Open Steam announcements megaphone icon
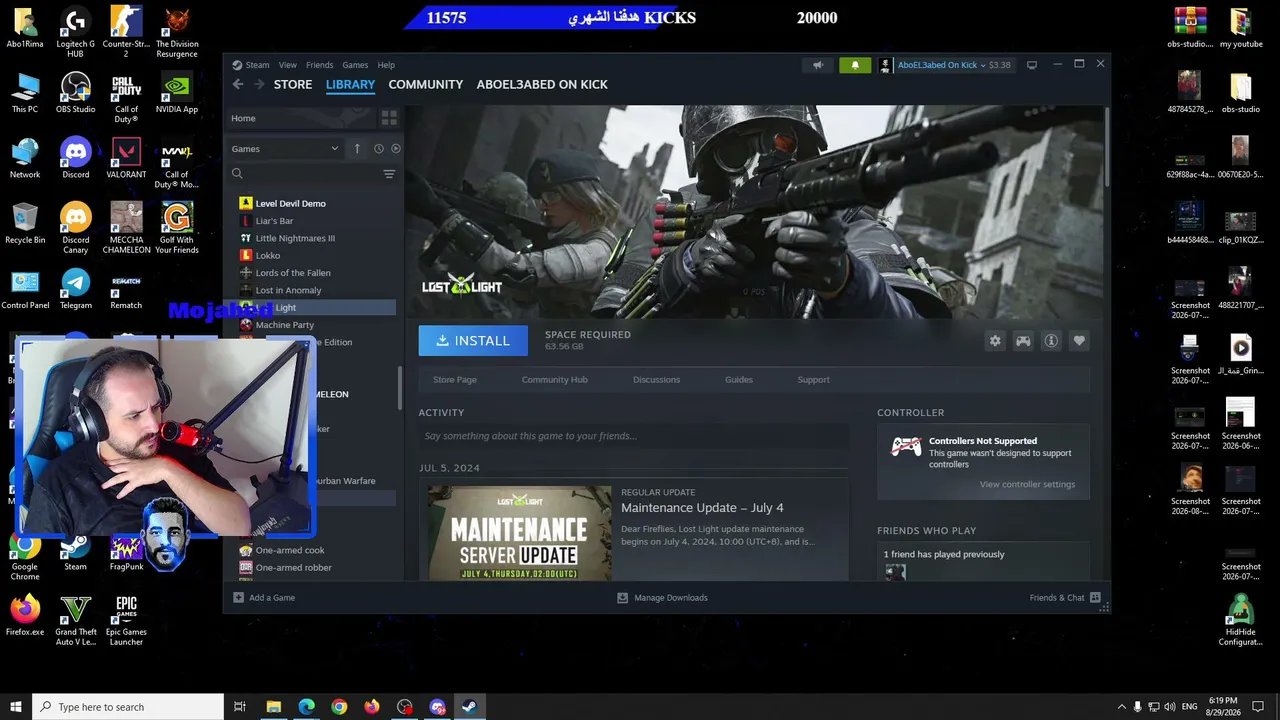The width and height of the screenshot is (1280, 720). coord(818,65)
